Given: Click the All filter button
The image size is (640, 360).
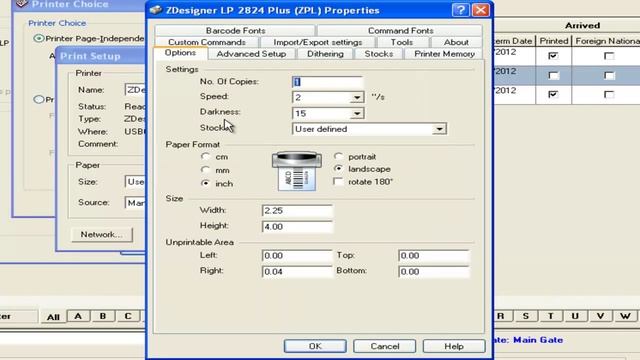Looking at the screenshot, I should [x=53, y=317].
